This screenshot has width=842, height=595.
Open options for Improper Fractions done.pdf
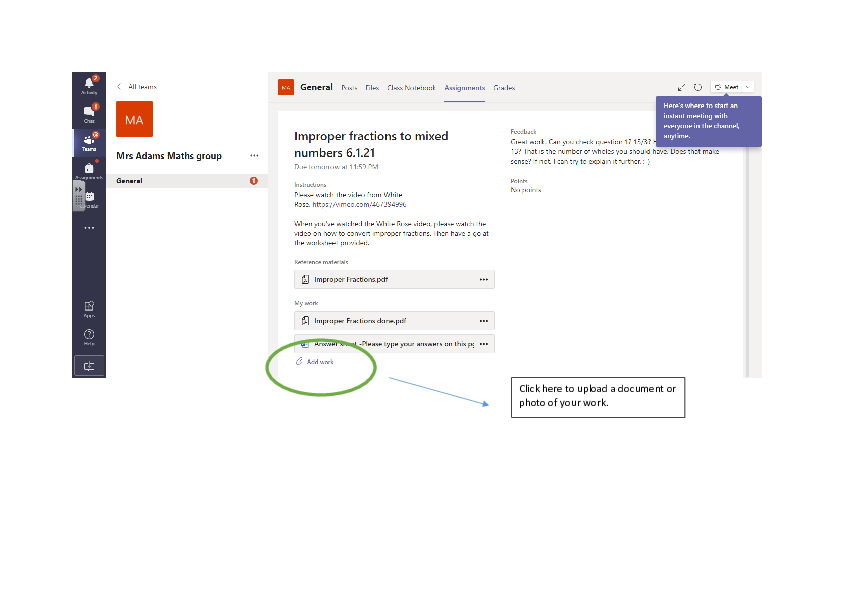(484, 321)
